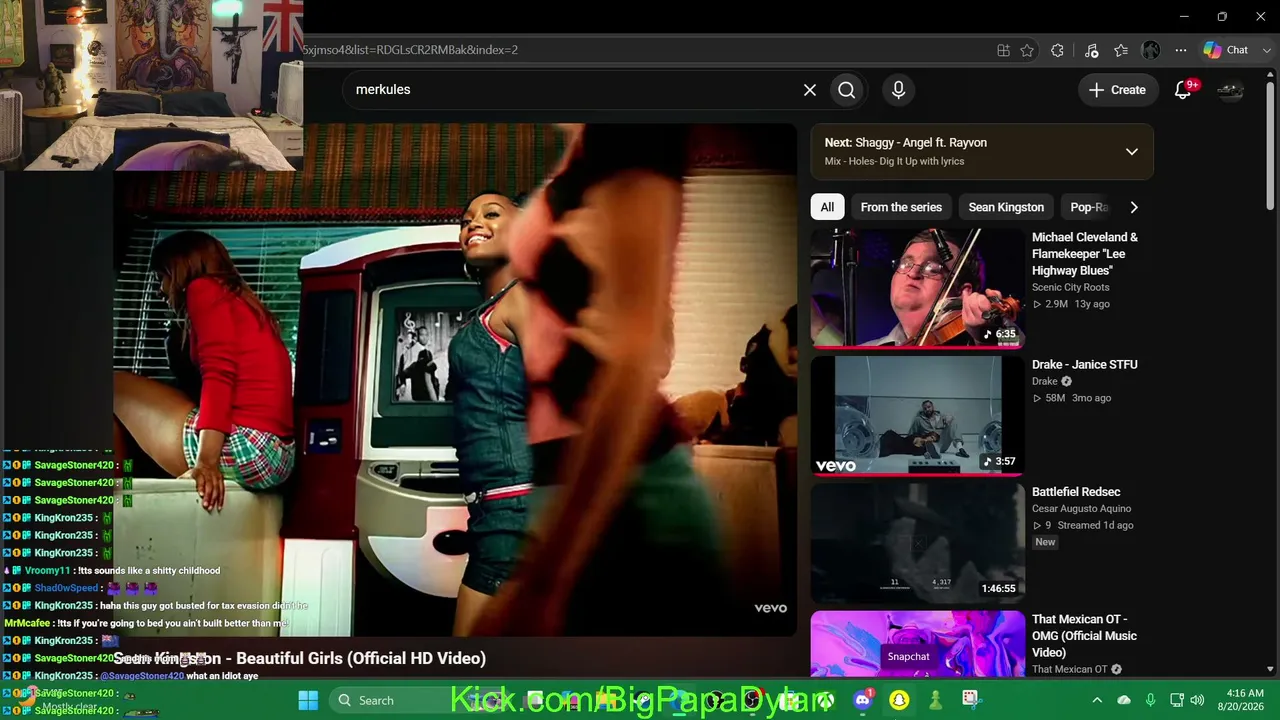Open browser media playback controls
1280x720 pixels.
(1091, 50)
